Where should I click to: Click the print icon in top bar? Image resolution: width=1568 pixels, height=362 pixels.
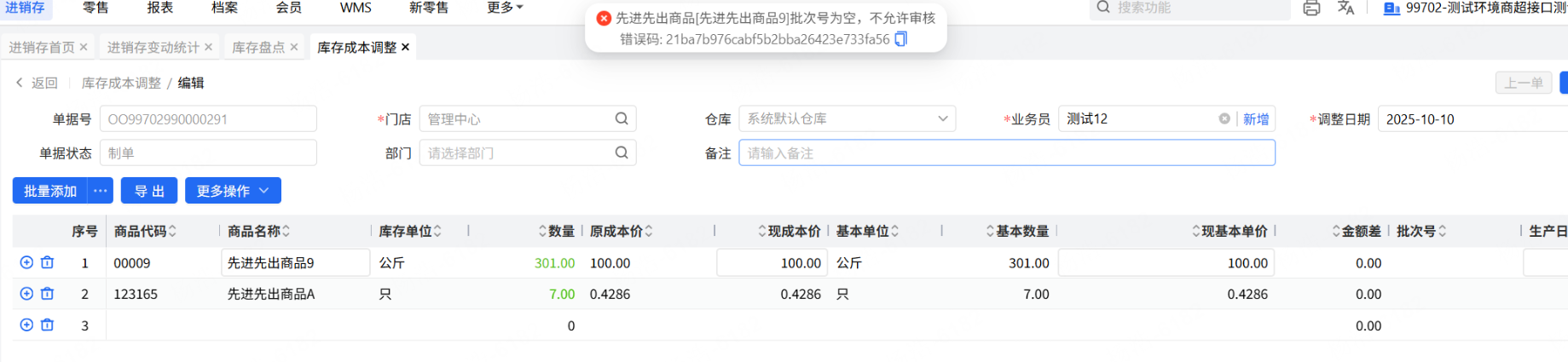tap(1311, 9)
